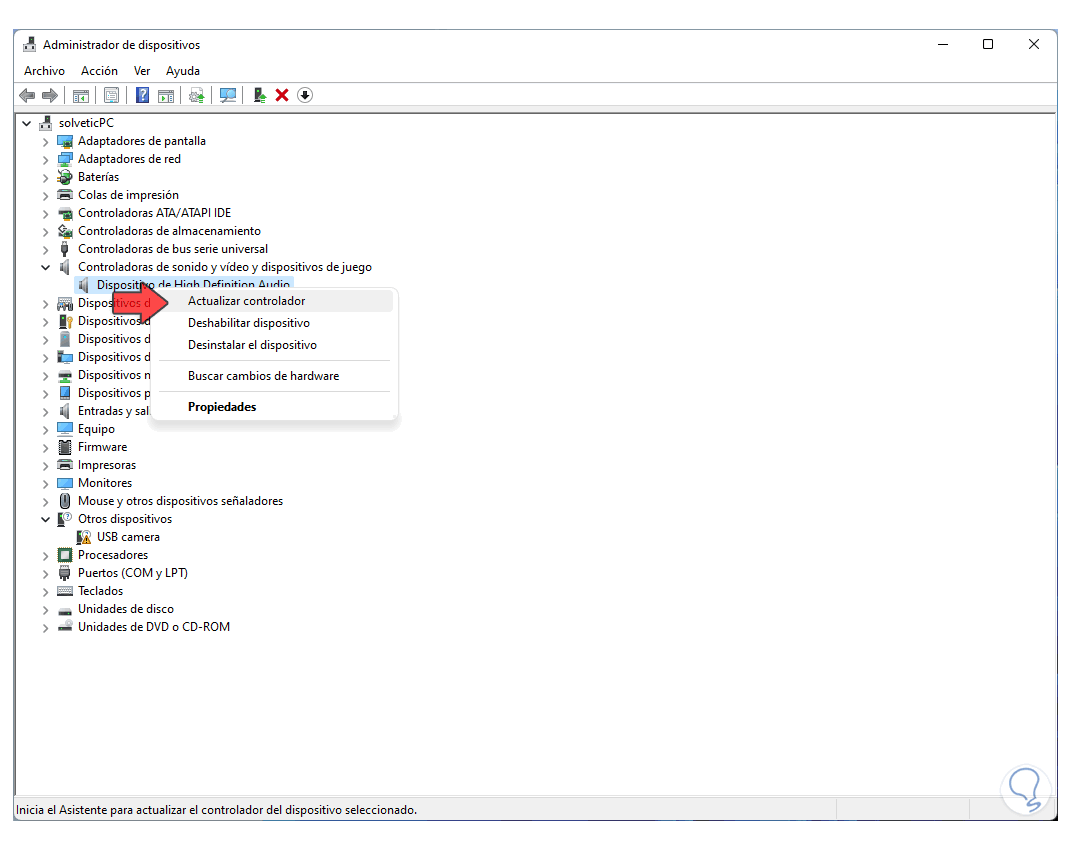
Task: Click the Baterías battery icon
Action: tap(65, 177)
